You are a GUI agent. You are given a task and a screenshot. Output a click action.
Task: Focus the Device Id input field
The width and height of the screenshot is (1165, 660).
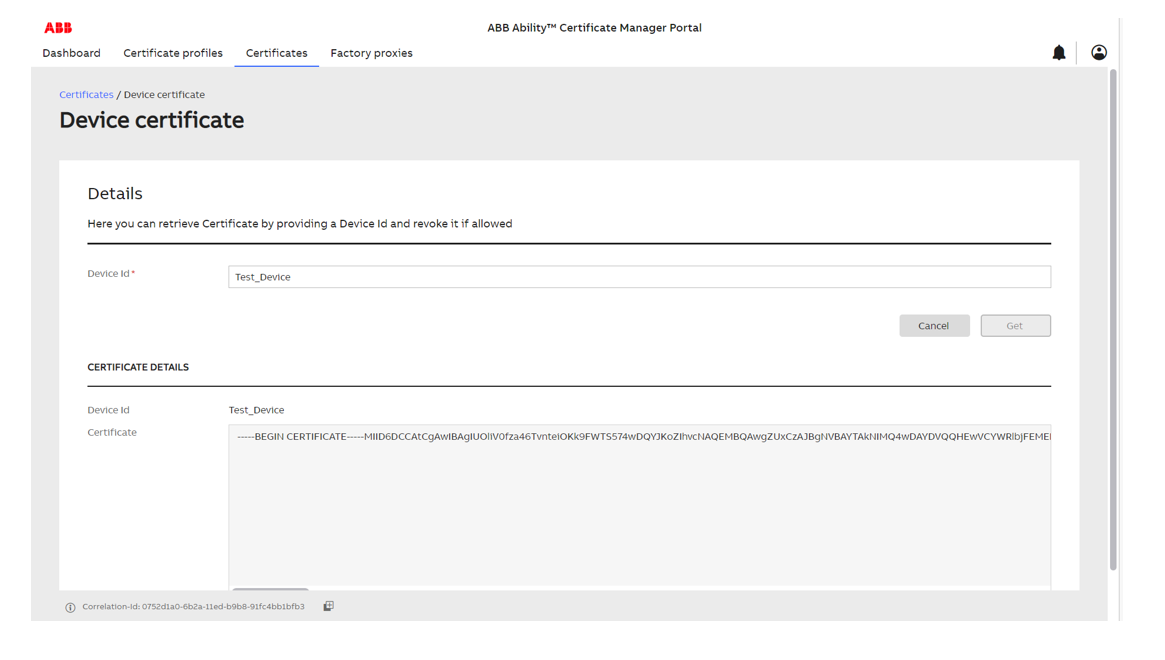pos(639,276)
